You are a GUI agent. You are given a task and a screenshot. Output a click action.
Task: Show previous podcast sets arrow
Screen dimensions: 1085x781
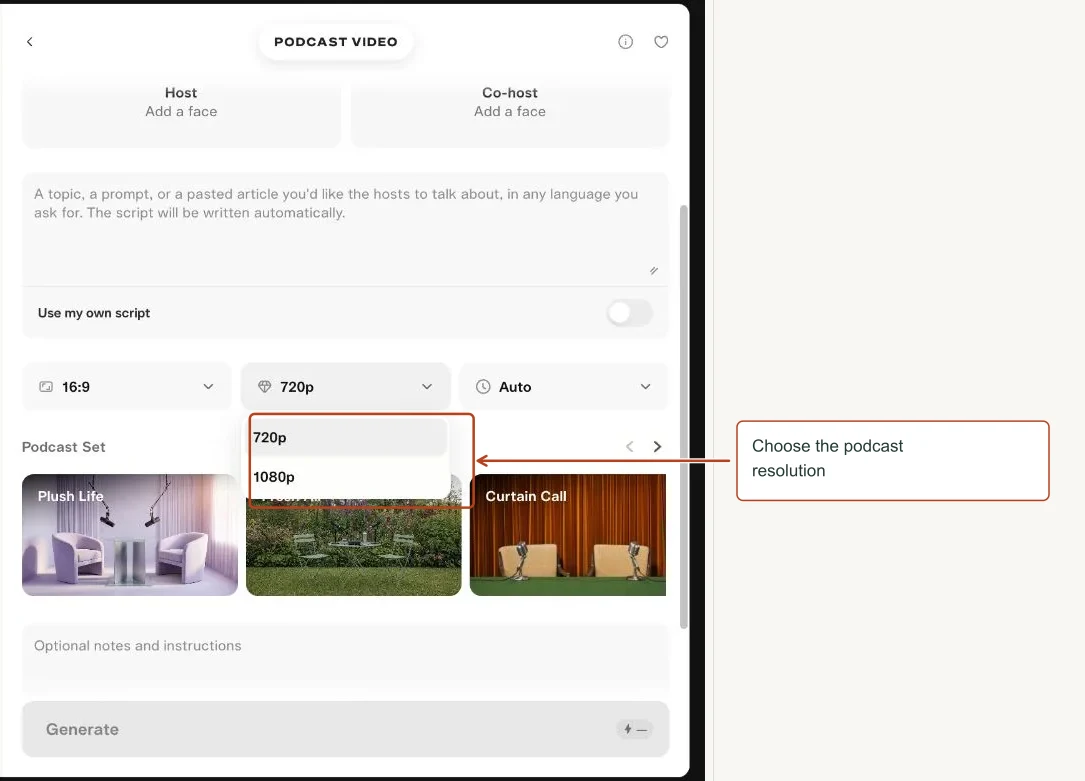(630, 447)
